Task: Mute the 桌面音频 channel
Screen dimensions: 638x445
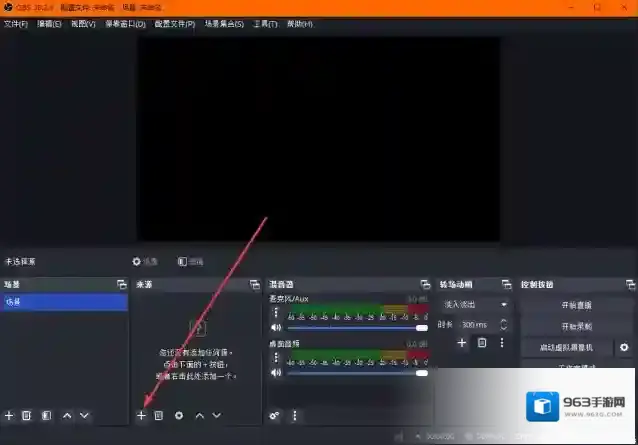Action: pos(276,372)
